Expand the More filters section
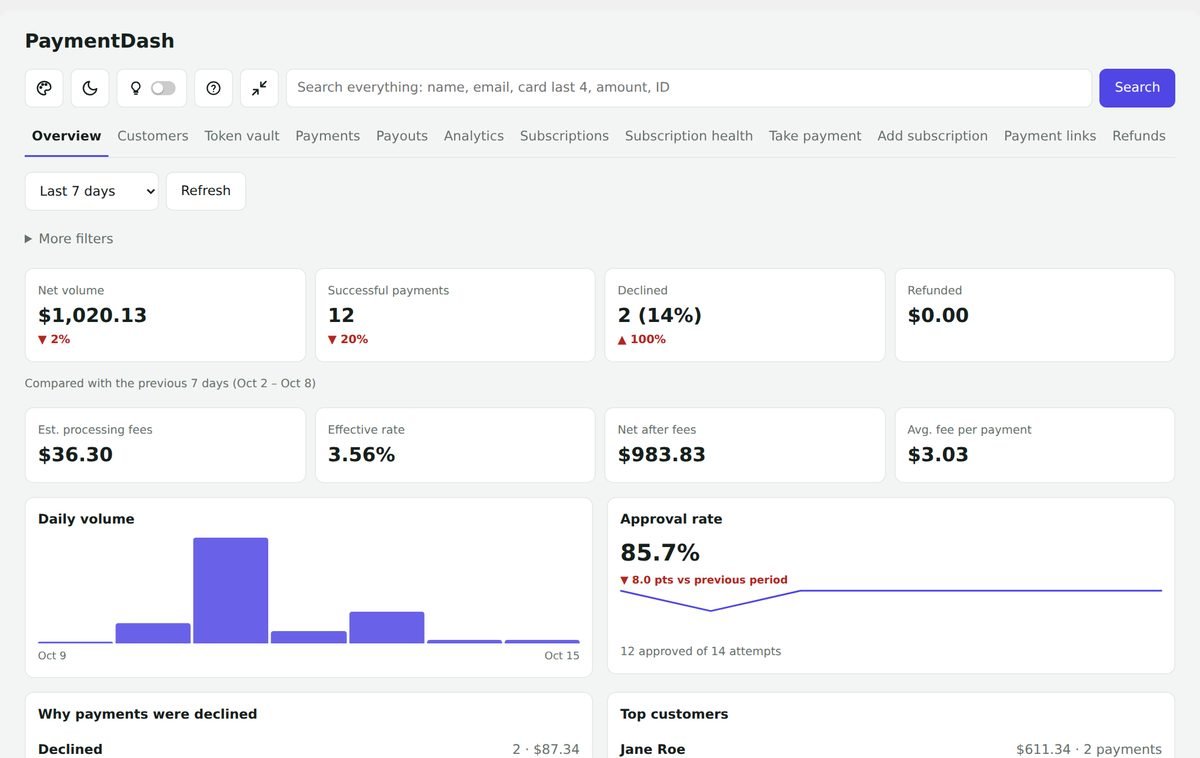The height and width of the screenshot is (758, 1200). coord(69,239)
